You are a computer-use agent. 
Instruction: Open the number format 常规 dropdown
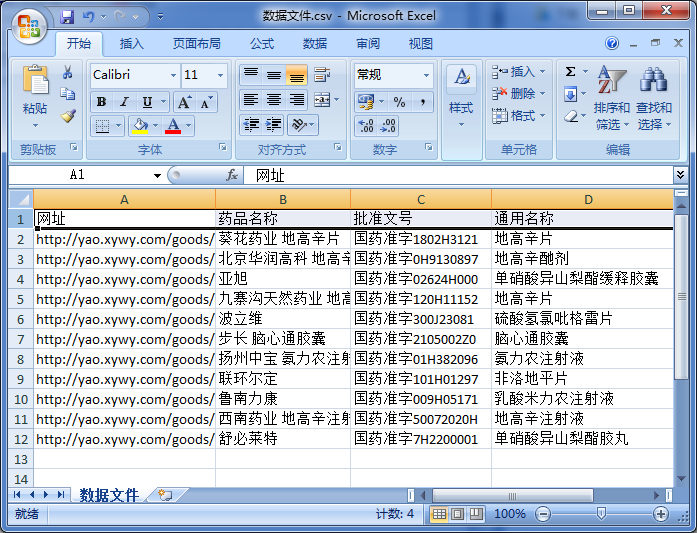pos(426,75)
